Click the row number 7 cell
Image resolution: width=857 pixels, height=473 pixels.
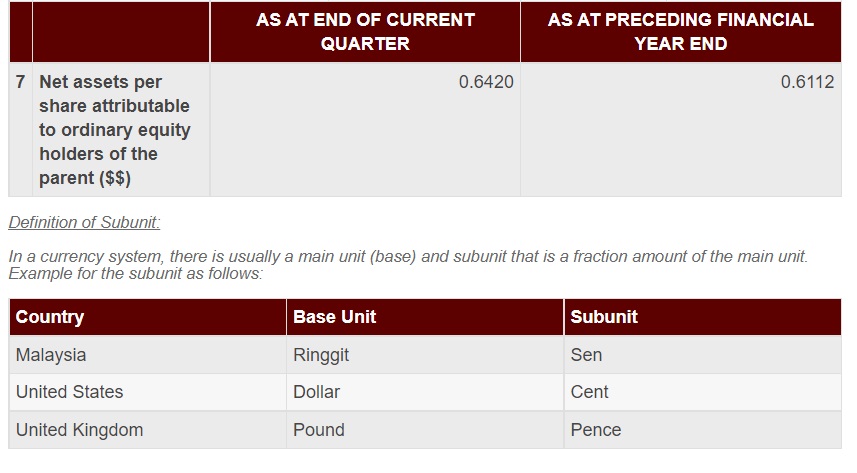tap(21, 130)
